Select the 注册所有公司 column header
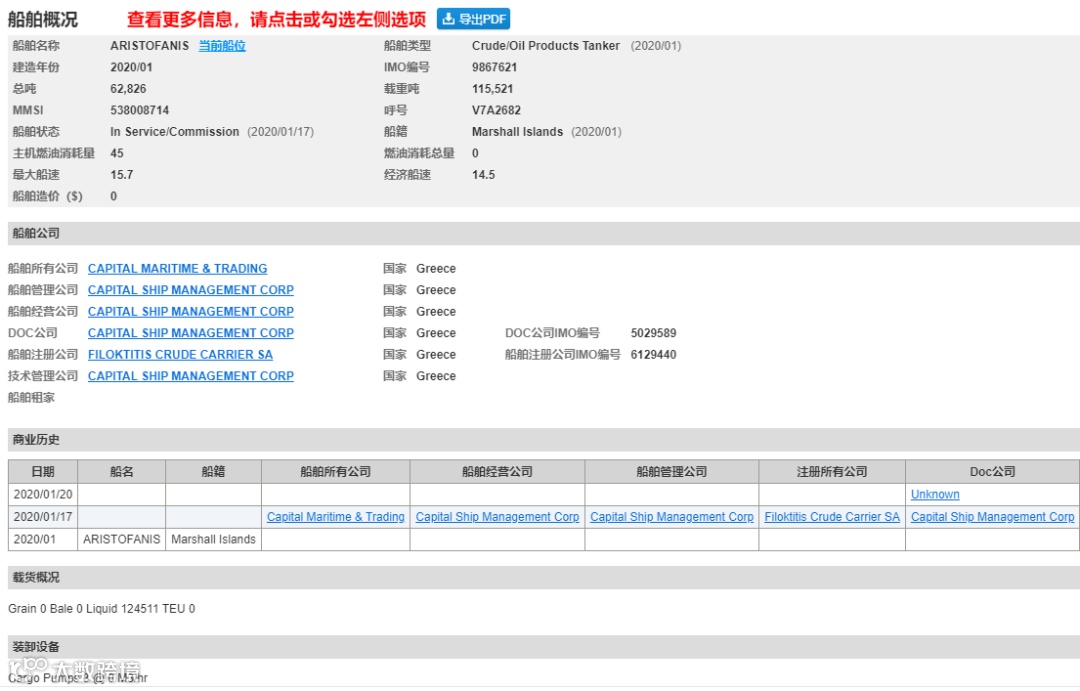This screenshot has width=1080, height=691. 832,472
